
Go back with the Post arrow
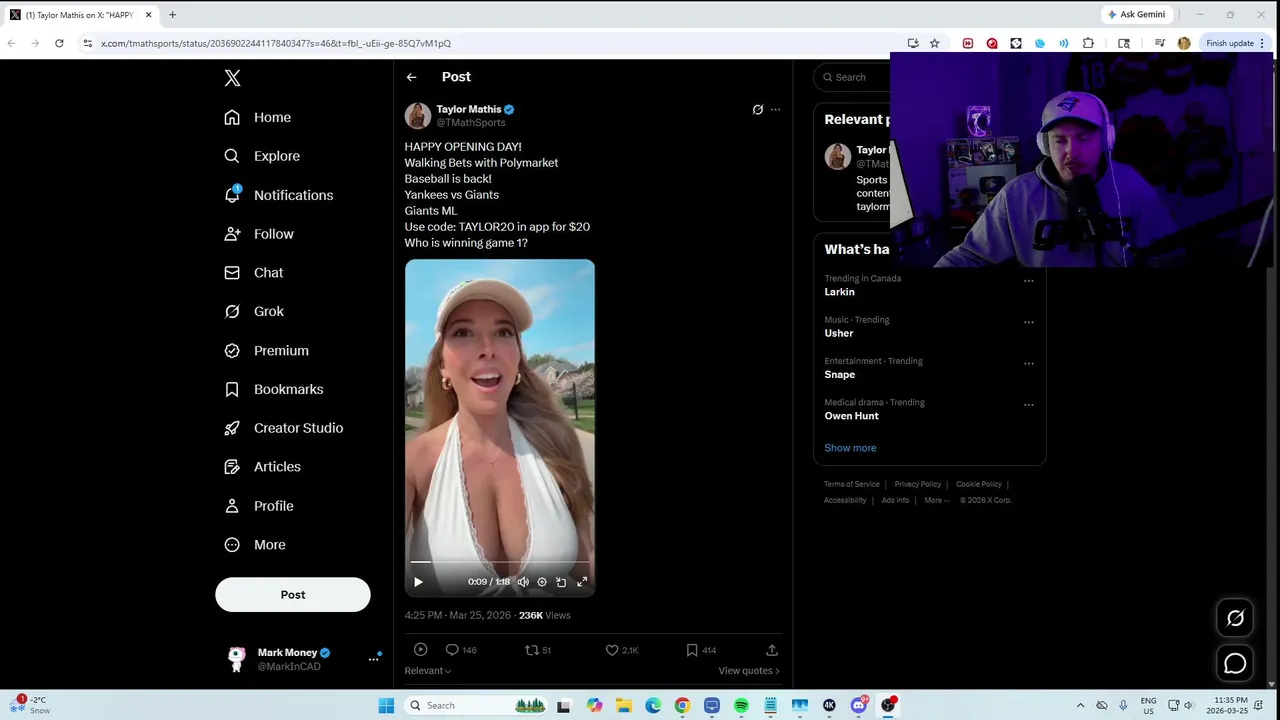tap(411, 77)
